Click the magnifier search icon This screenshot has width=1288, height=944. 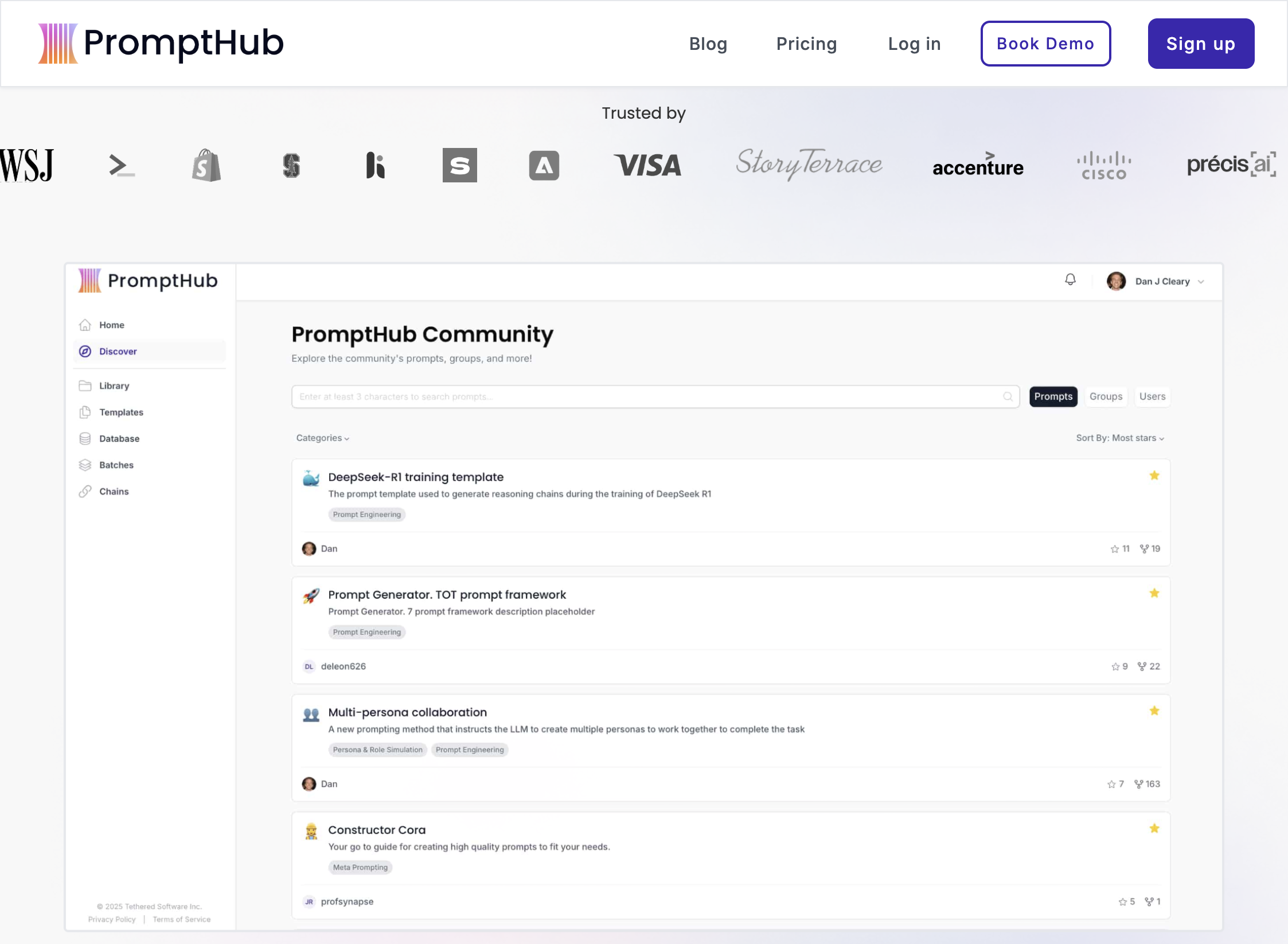click(1008, 397)
